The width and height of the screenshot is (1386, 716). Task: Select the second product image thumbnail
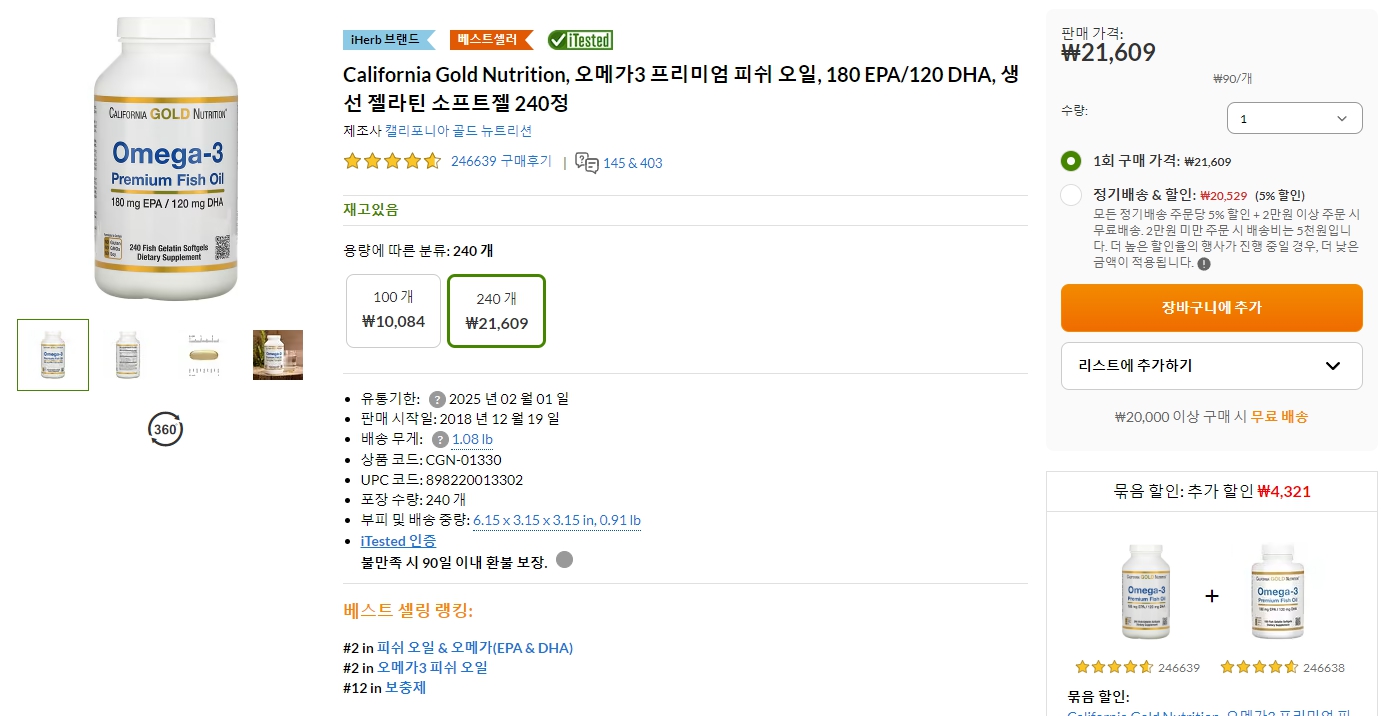[x=127, y=354]
